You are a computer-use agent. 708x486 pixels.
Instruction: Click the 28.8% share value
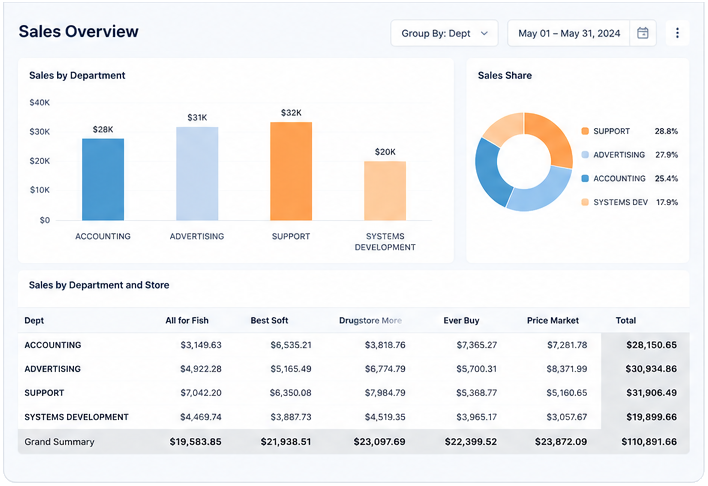pyautogui.click(x=666, y=131)
